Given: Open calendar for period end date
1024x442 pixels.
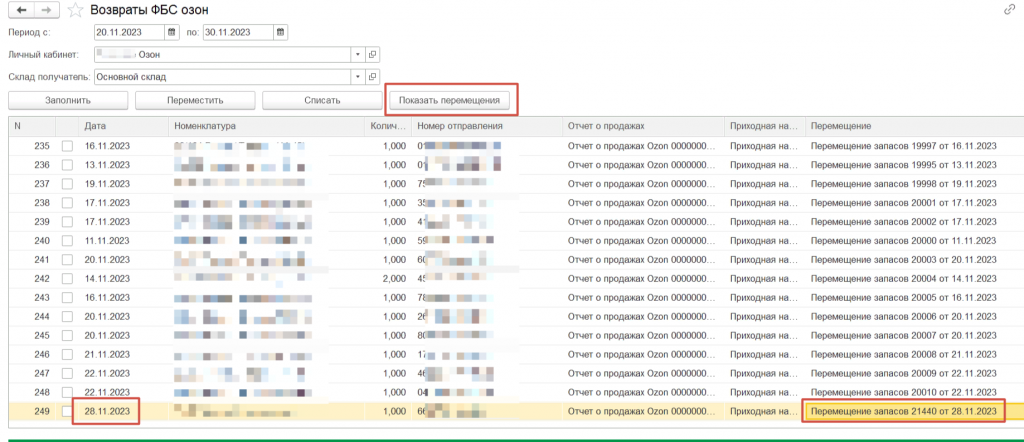Looking at the screenshot, I should coord(281,33).
